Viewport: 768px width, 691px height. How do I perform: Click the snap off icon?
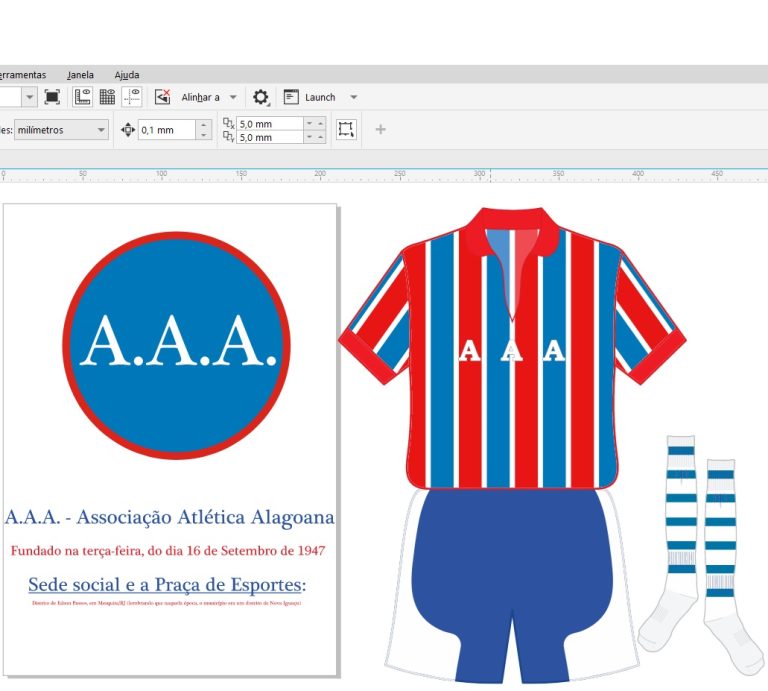162,97
